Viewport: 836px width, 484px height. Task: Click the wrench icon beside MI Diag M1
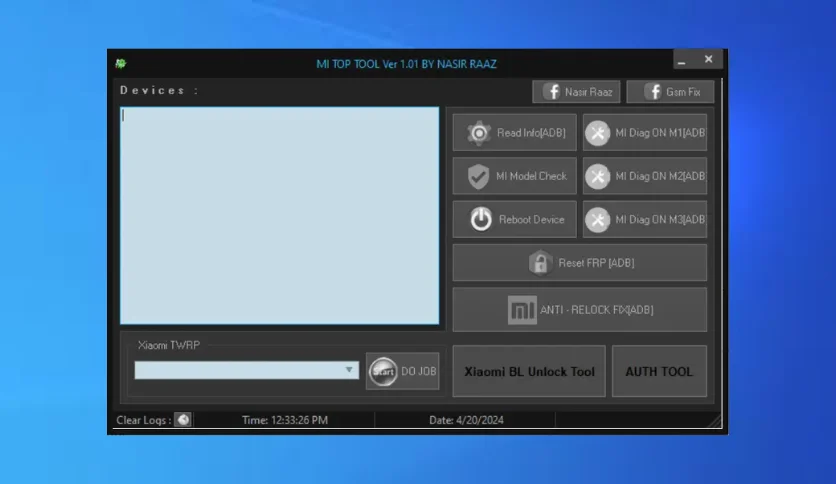(598, 133)
